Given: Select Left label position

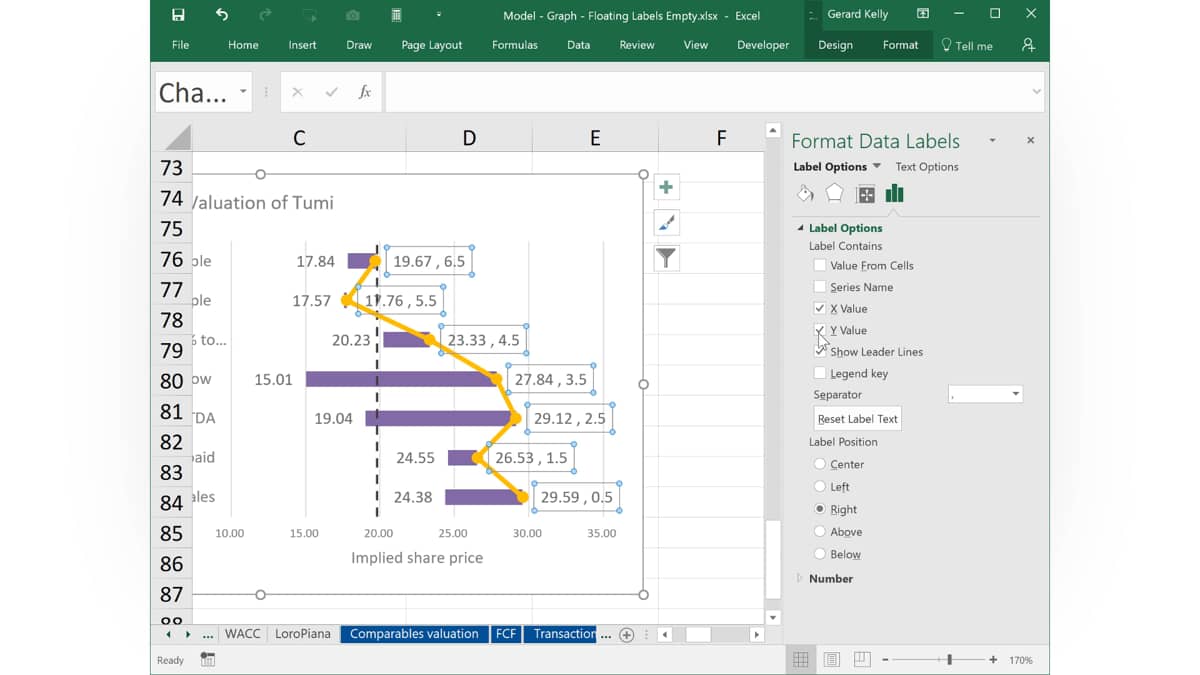Looking at the screenshot, I should (820, 487).
